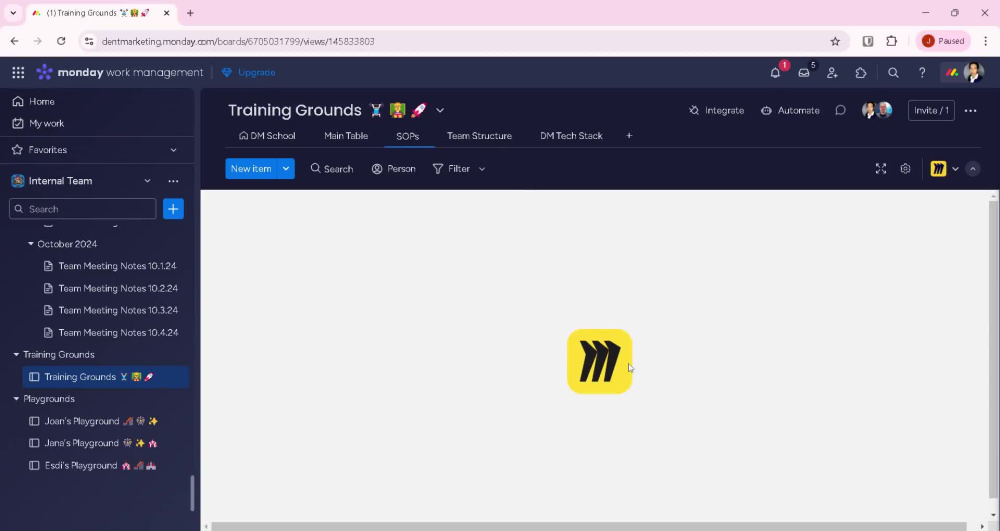The image size is (1000, 531).
Task: Collapse the Playgrounds folder
Action: click(x=17, y=399)
